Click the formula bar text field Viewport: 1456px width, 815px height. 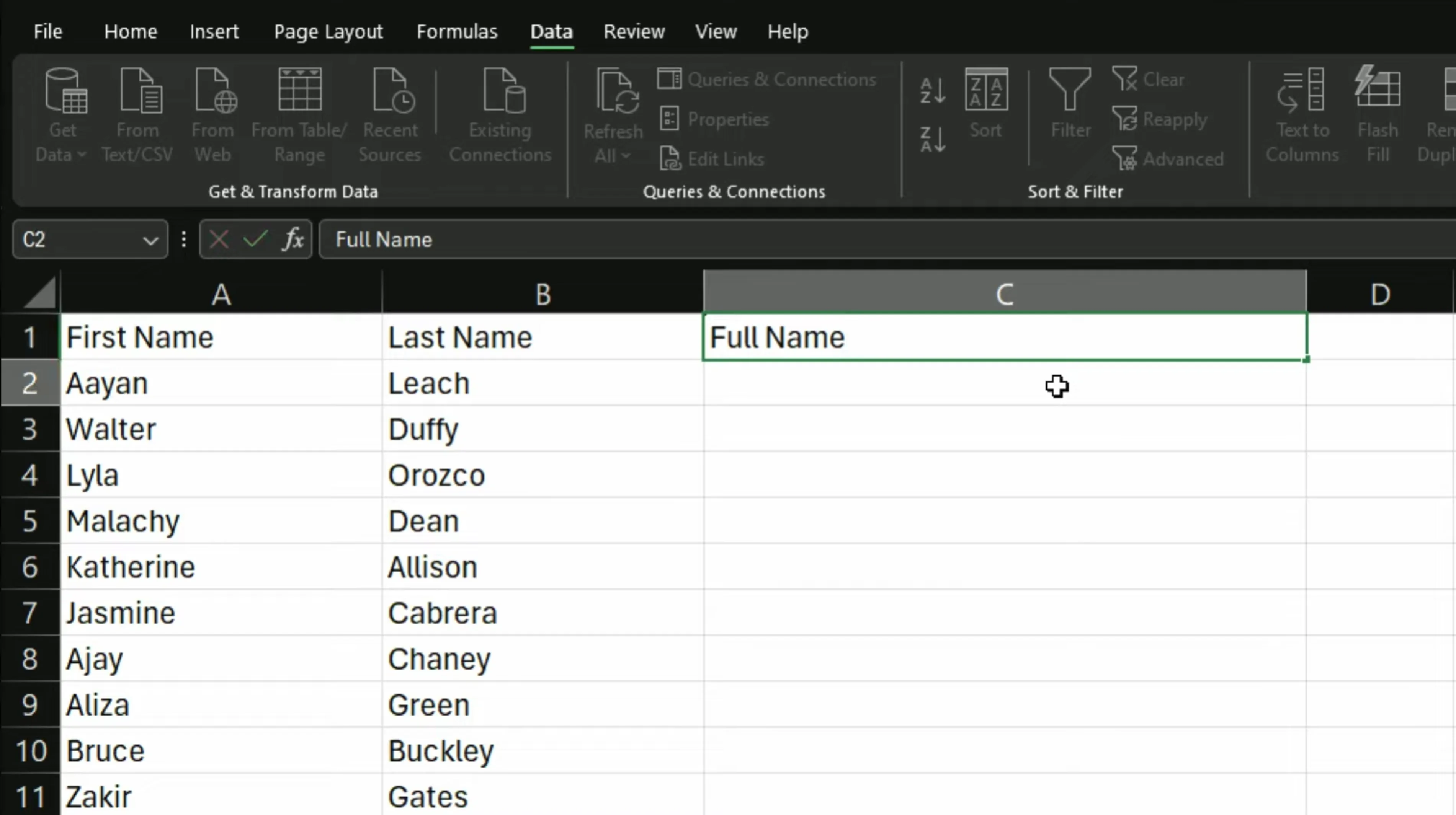pos(887,240)
